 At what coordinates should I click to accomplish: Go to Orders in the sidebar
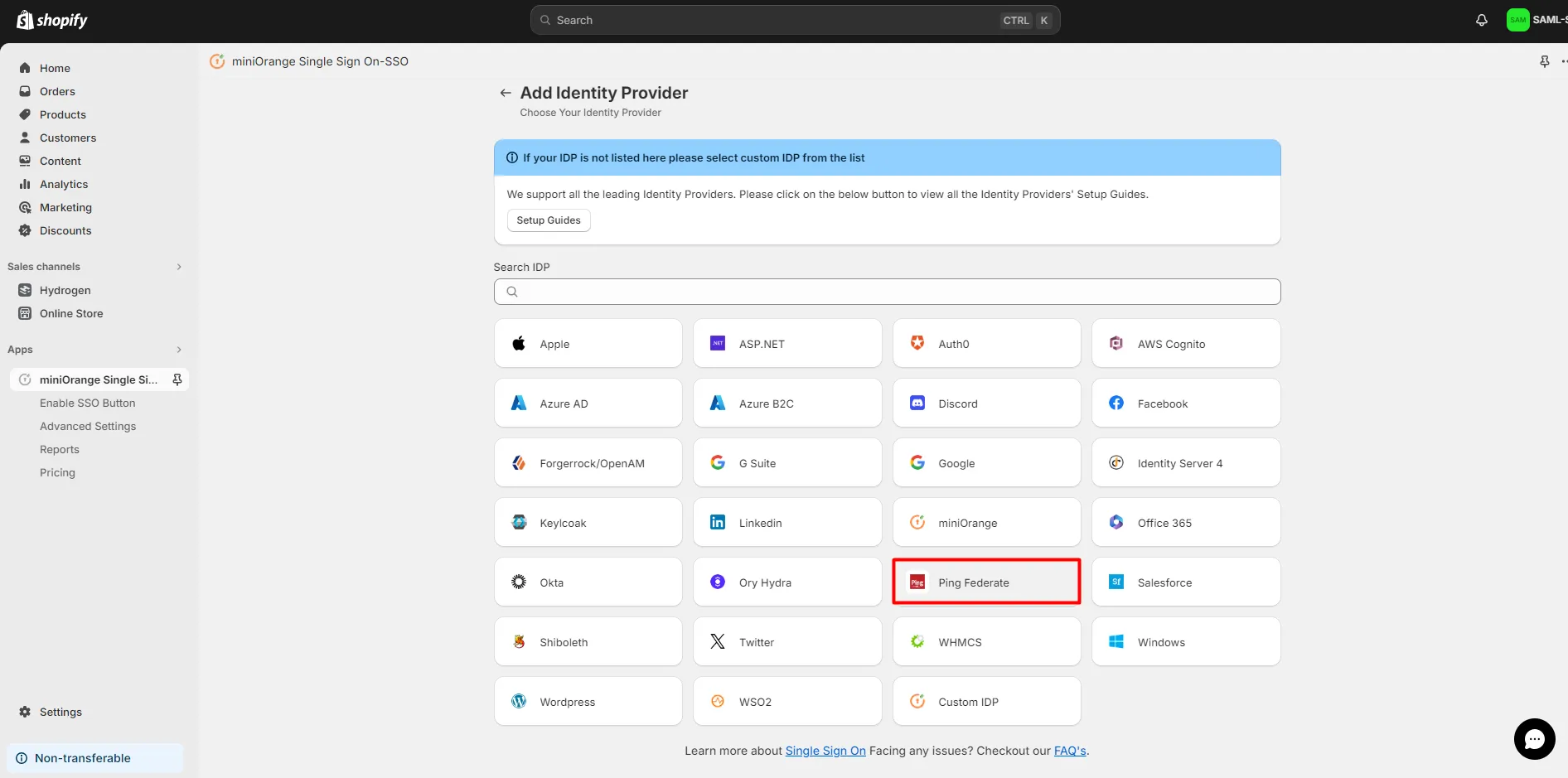pyautogui.click(x=99, y=91)
